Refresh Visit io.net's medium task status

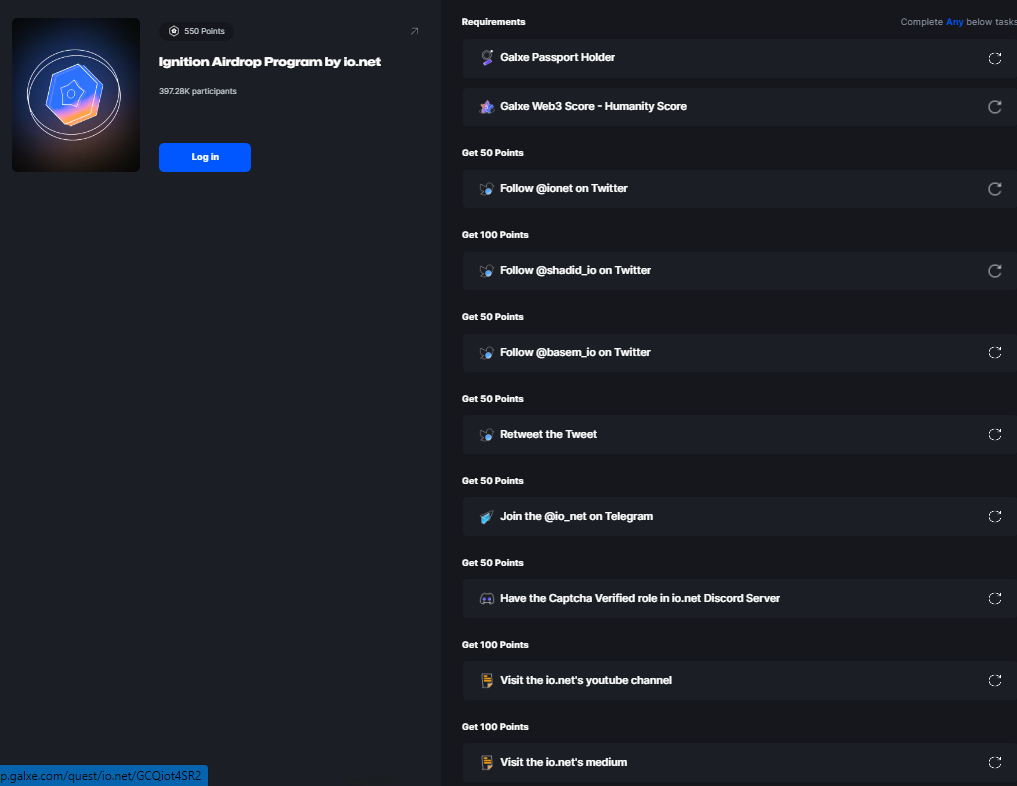pyautogui.click(x=994, y=763)
